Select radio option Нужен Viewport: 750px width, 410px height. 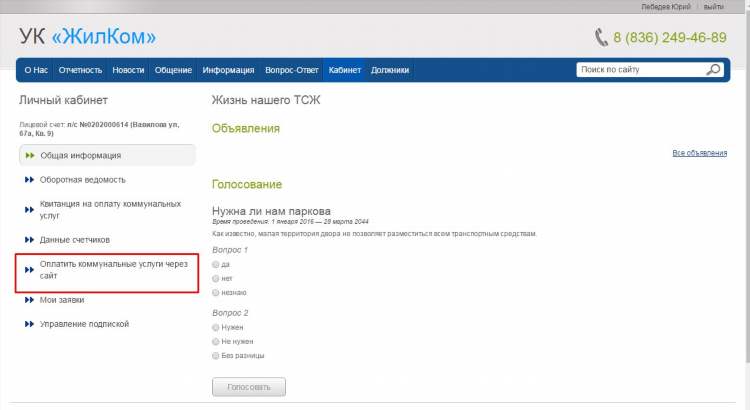click(216, 327)
